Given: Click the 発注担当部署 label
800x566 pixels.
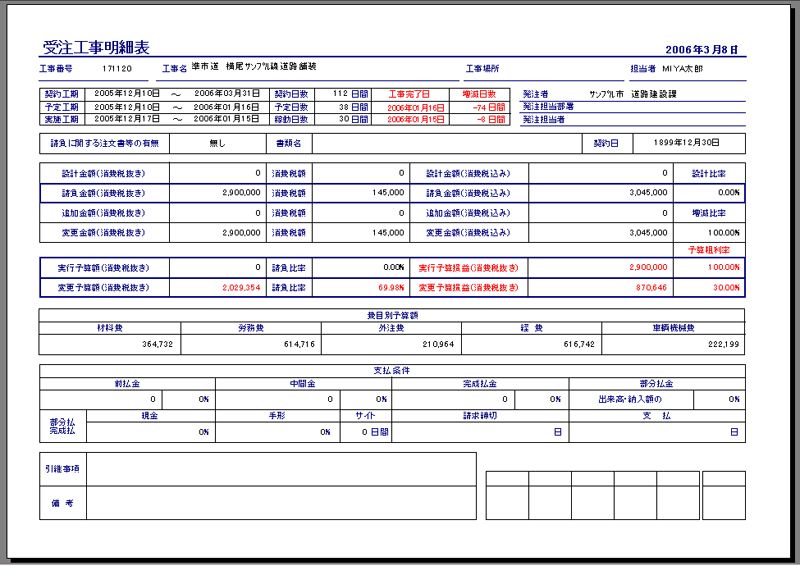Looking at the screenshot, I should (x=548, y=107).
